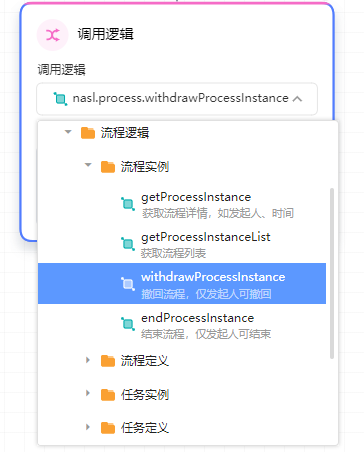
Task: Select endProcessInstance from the list
Action: point(182,324)
